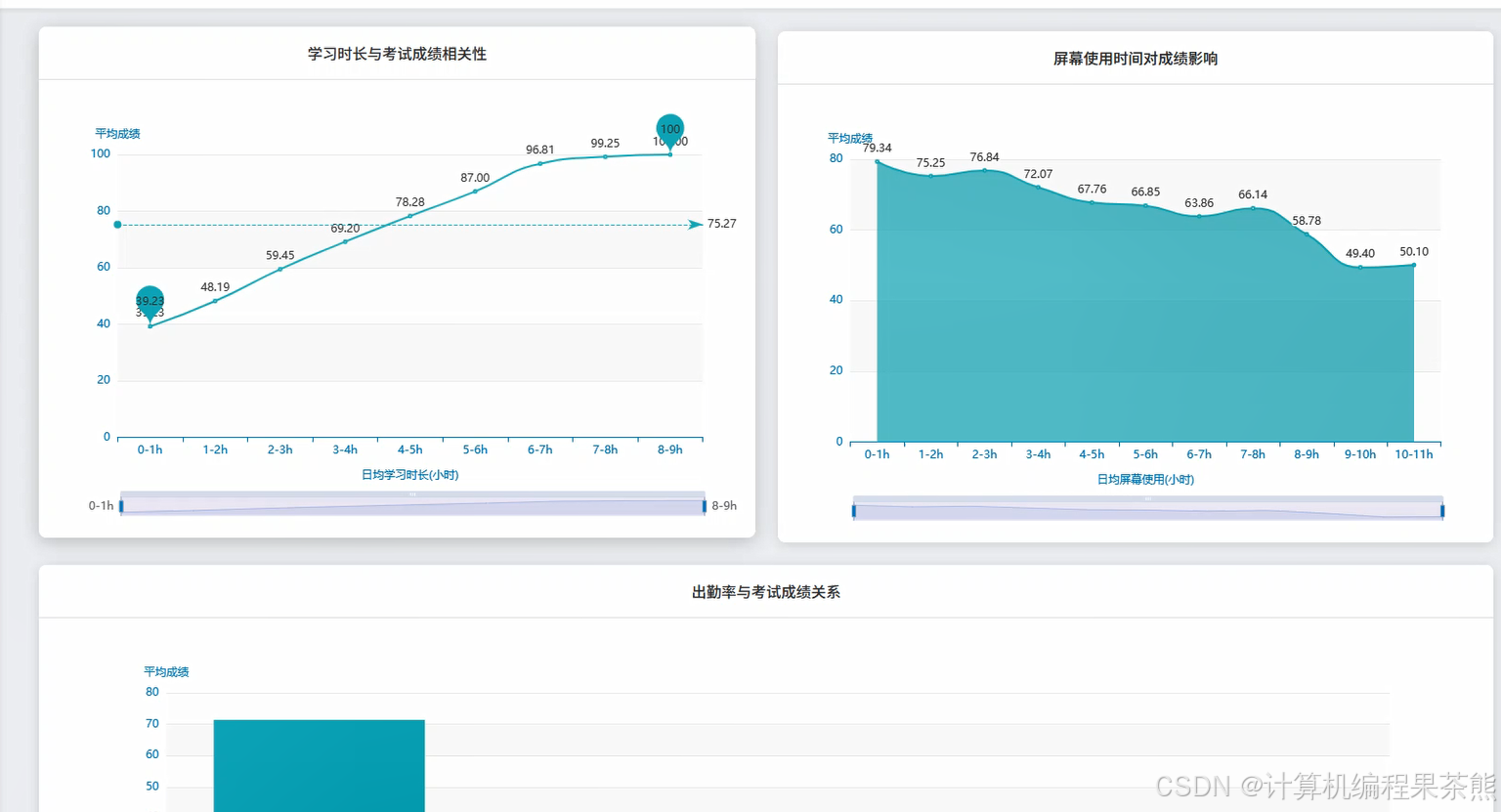Click the 76.84 value label
Viewport: 1501px width, 812px height.
(x=985, y=157)
